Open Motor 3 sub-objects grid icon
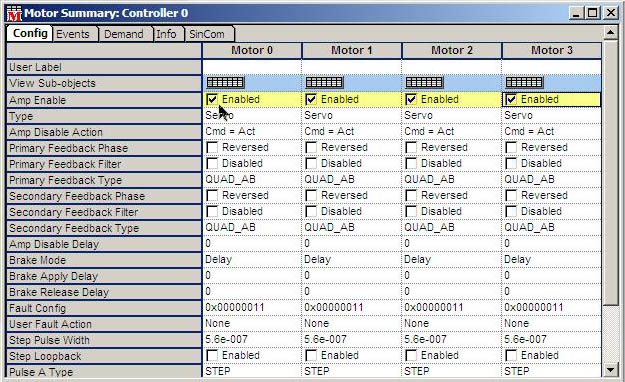This screenshot has height=382, width=625. click(x=524, y=83)
